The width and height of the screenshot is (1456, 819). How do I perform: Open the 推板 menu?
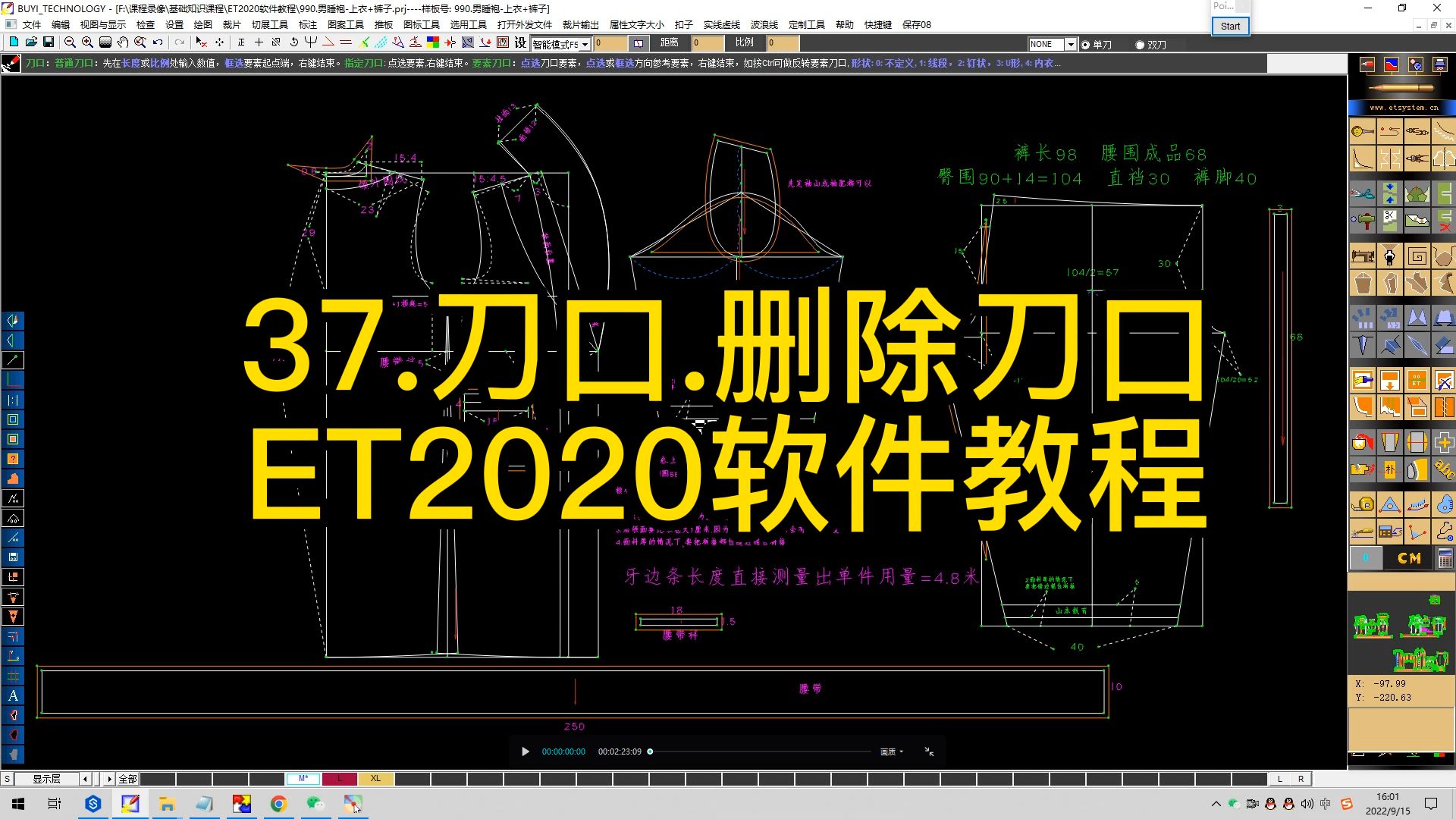pyautogui.click(x=384, y=25)
